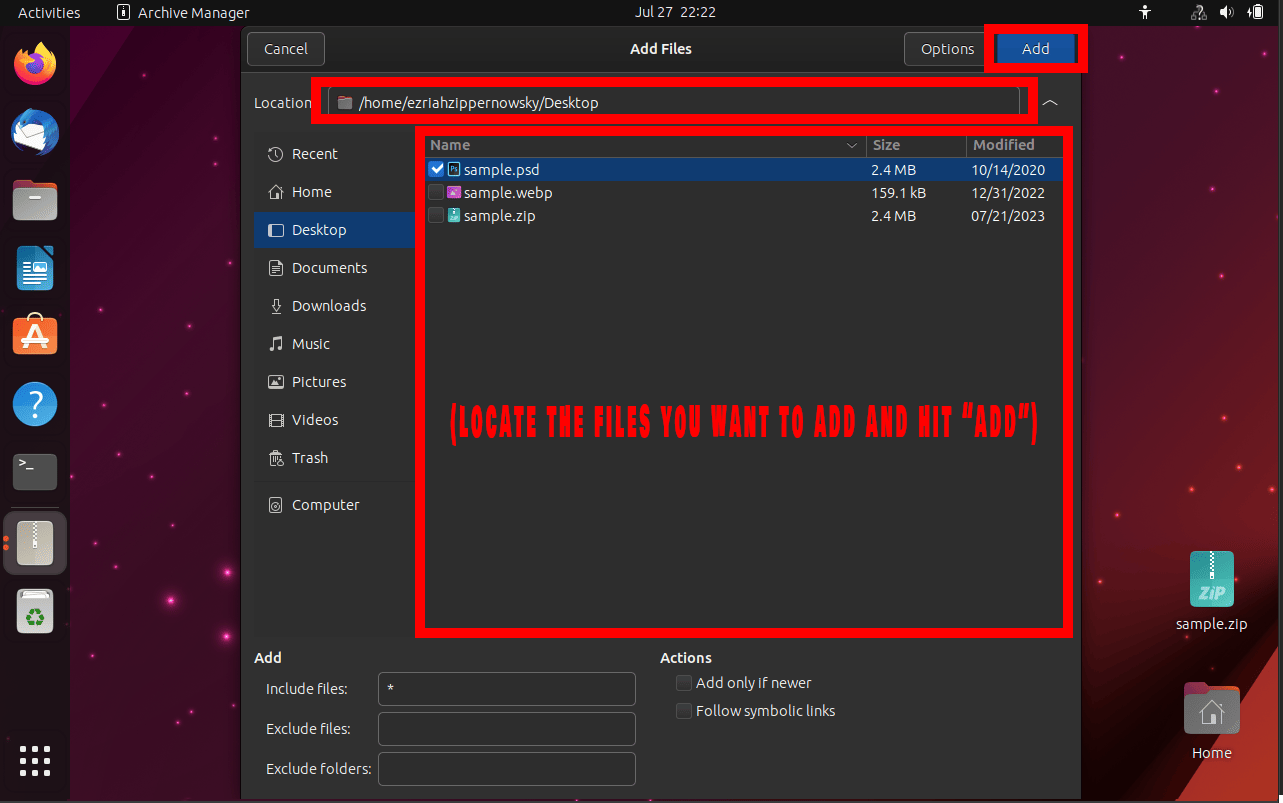Screen dimensions: 1283x803
Task: Open the Activities overview
Action: point(47,12)
